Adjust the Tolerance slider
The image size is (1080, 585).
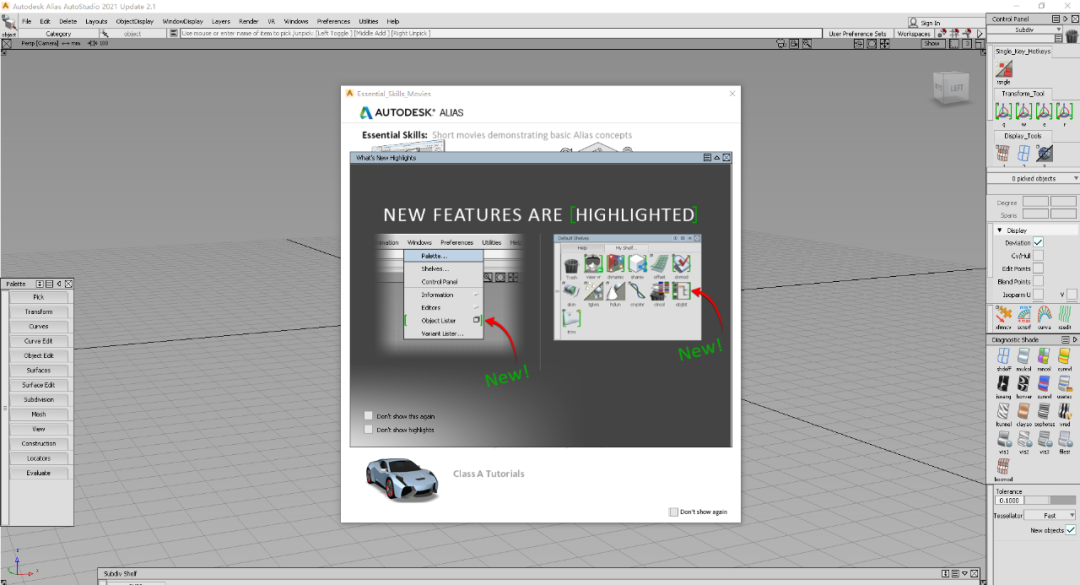(x=1050, y=500)
